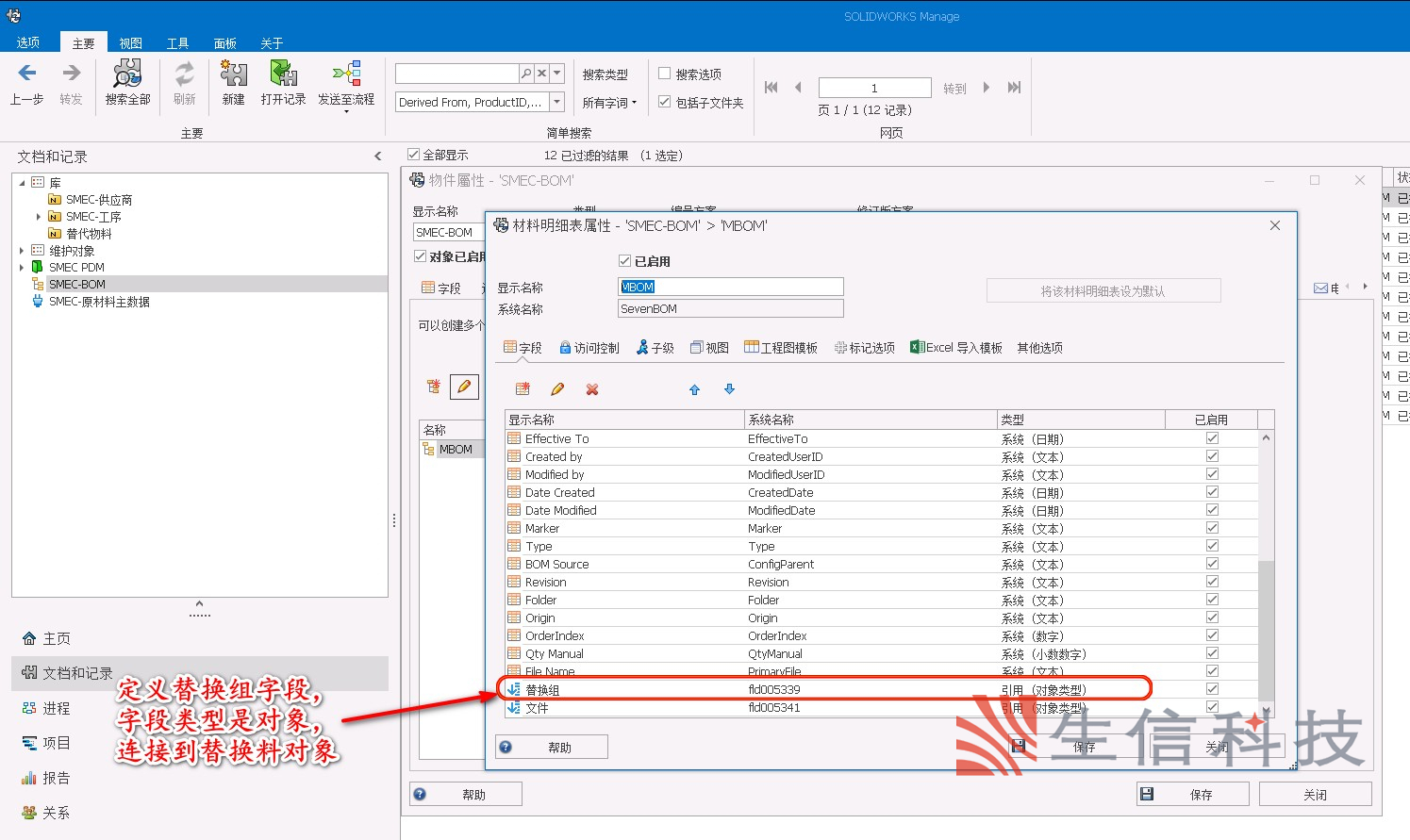The height and width of the screenshot is (840, 1410).
Task: Select SMEC-原材料主数据 tree item
Action: [x=99, y=302]
